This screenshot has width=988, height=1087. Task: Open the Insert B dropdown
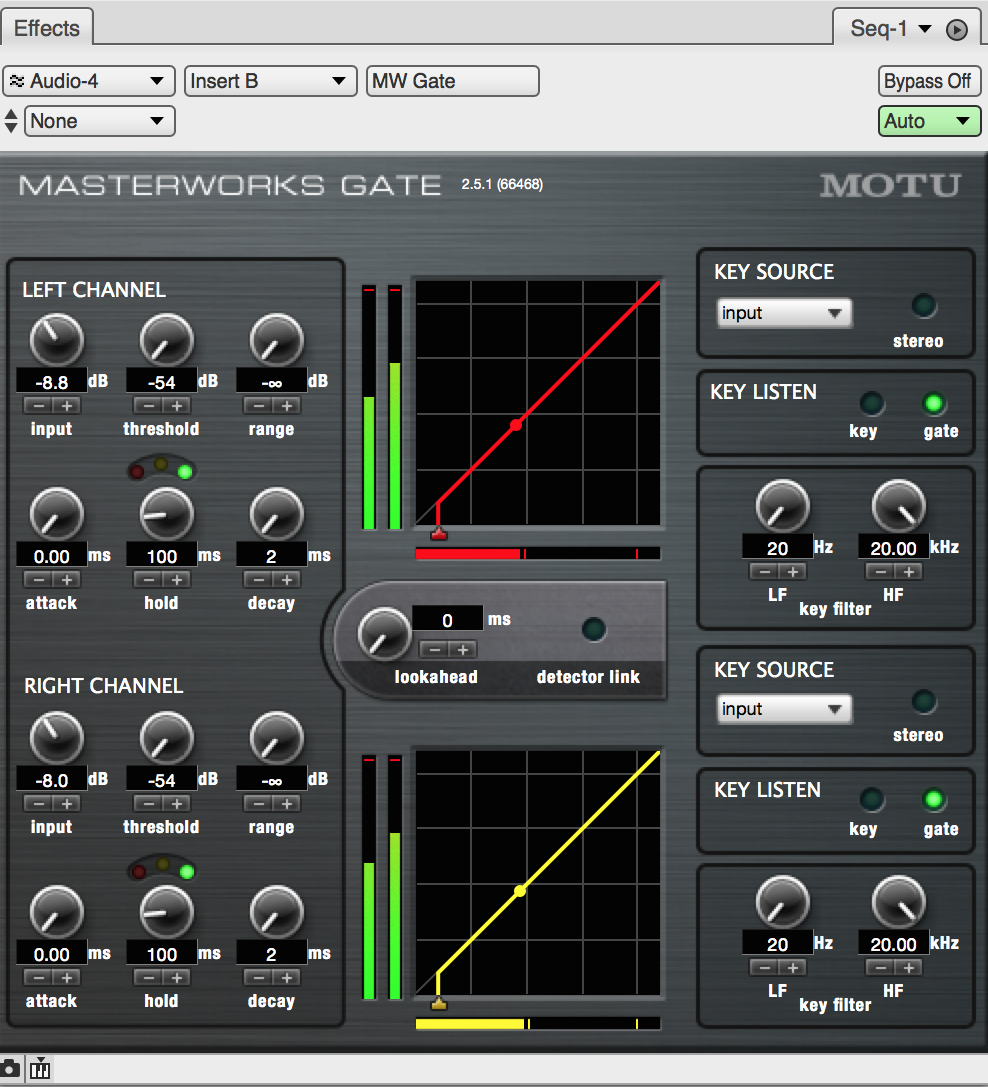[270, 81]
